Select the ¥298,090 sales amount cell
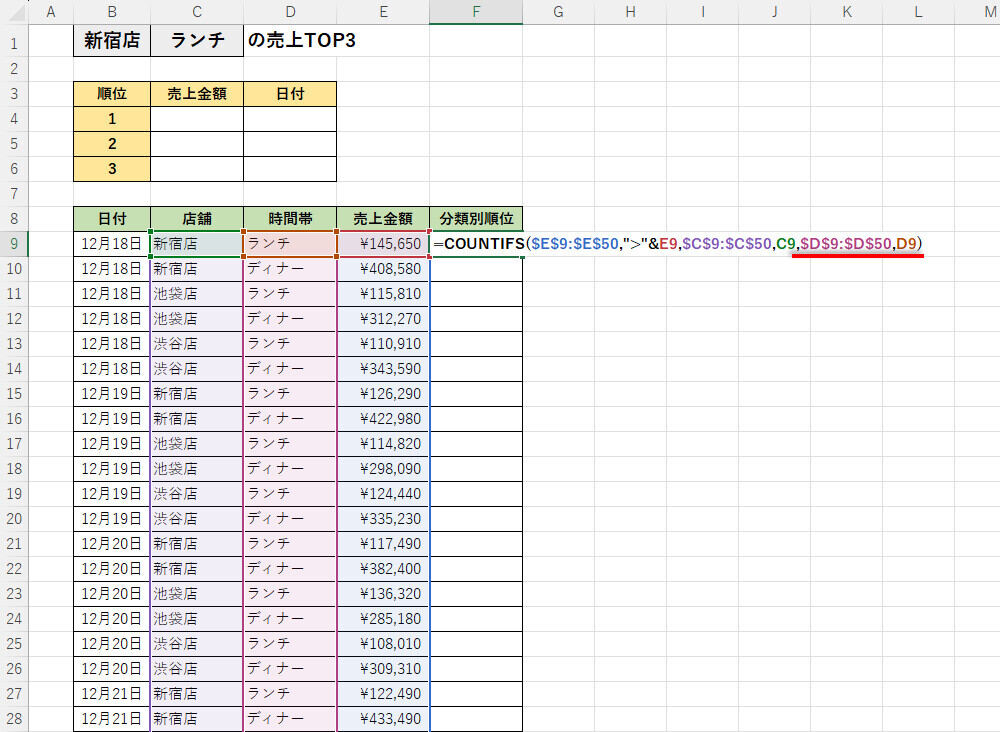This screenshot has width=1000, height=732. click(x=383, y=469)
